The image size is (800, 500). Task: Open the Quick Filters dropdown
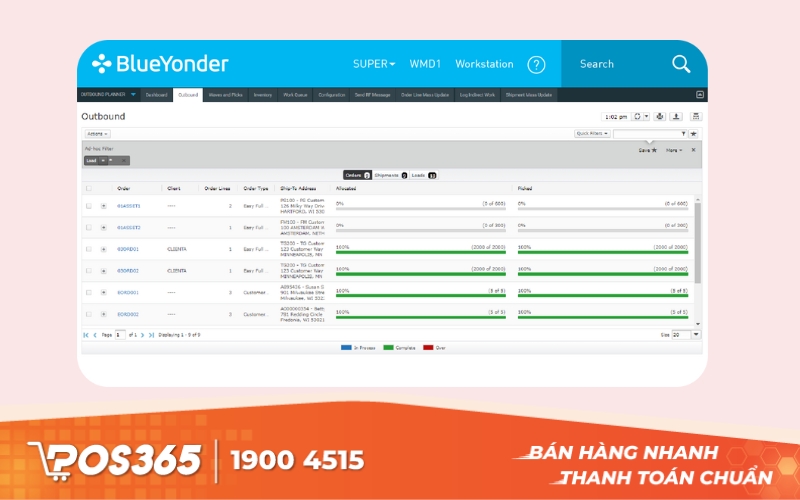tap(592, 134)
